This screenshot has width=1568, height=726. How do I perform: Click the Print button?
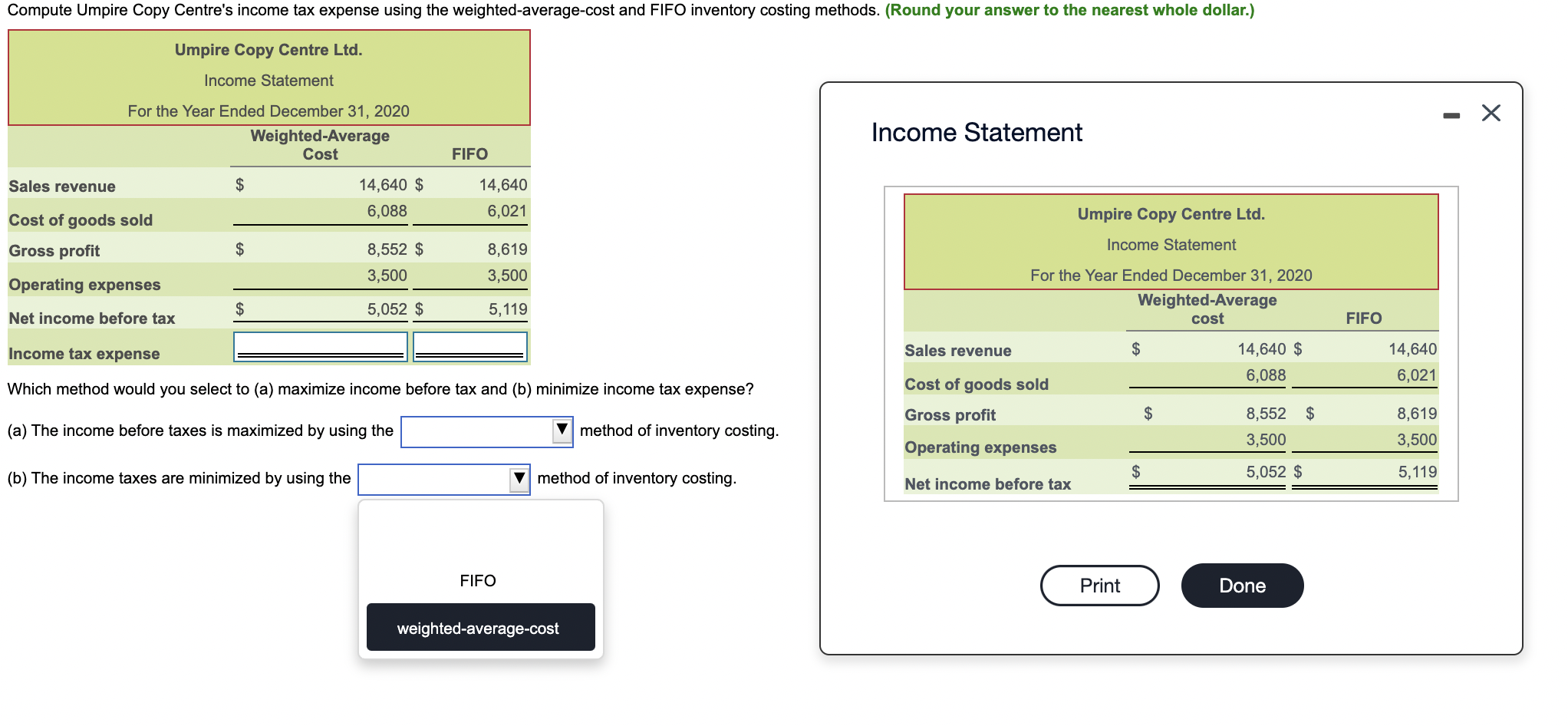(x=1099, y=586)
